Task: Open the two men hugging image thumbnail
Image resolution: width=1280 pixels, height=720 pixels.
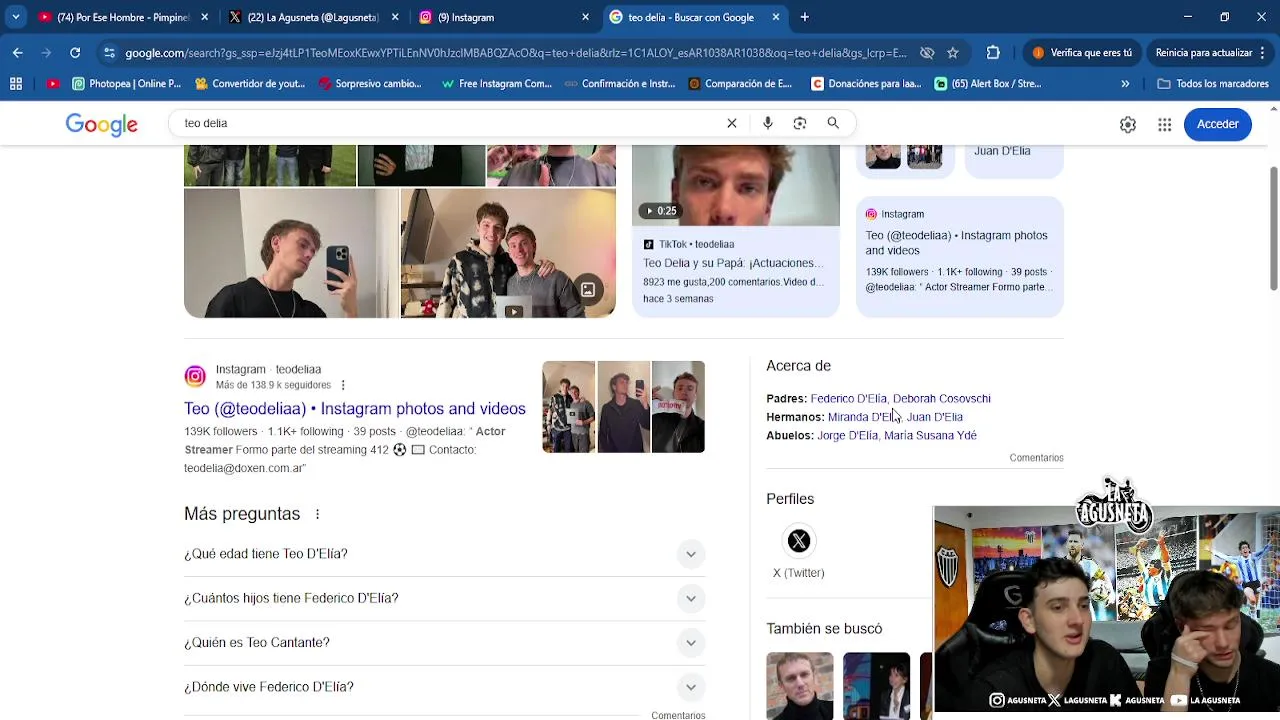Action: pos(508,253)
